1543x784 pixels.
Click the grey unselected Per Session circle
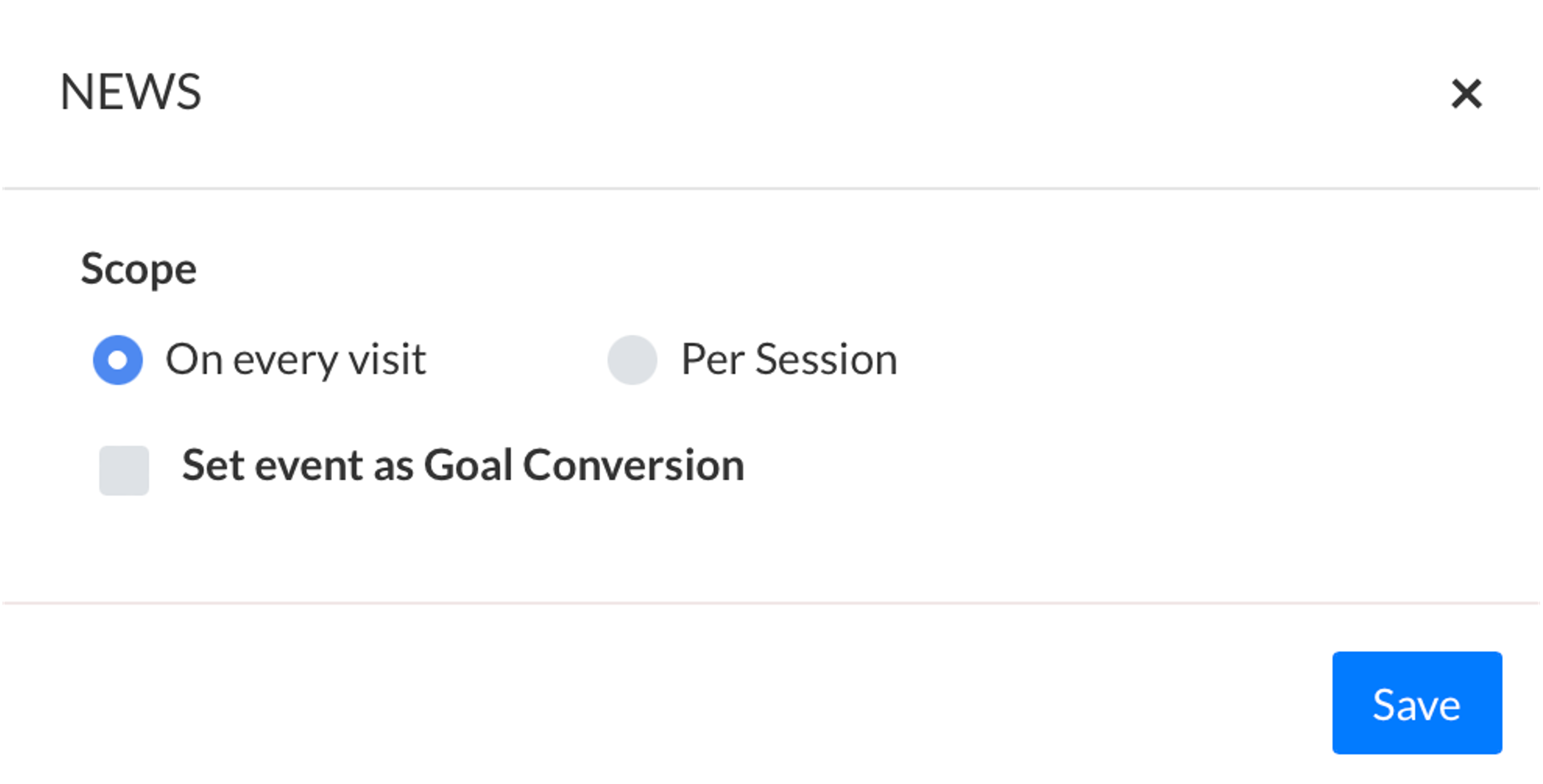pyautogui.click(x=632, y=360)
